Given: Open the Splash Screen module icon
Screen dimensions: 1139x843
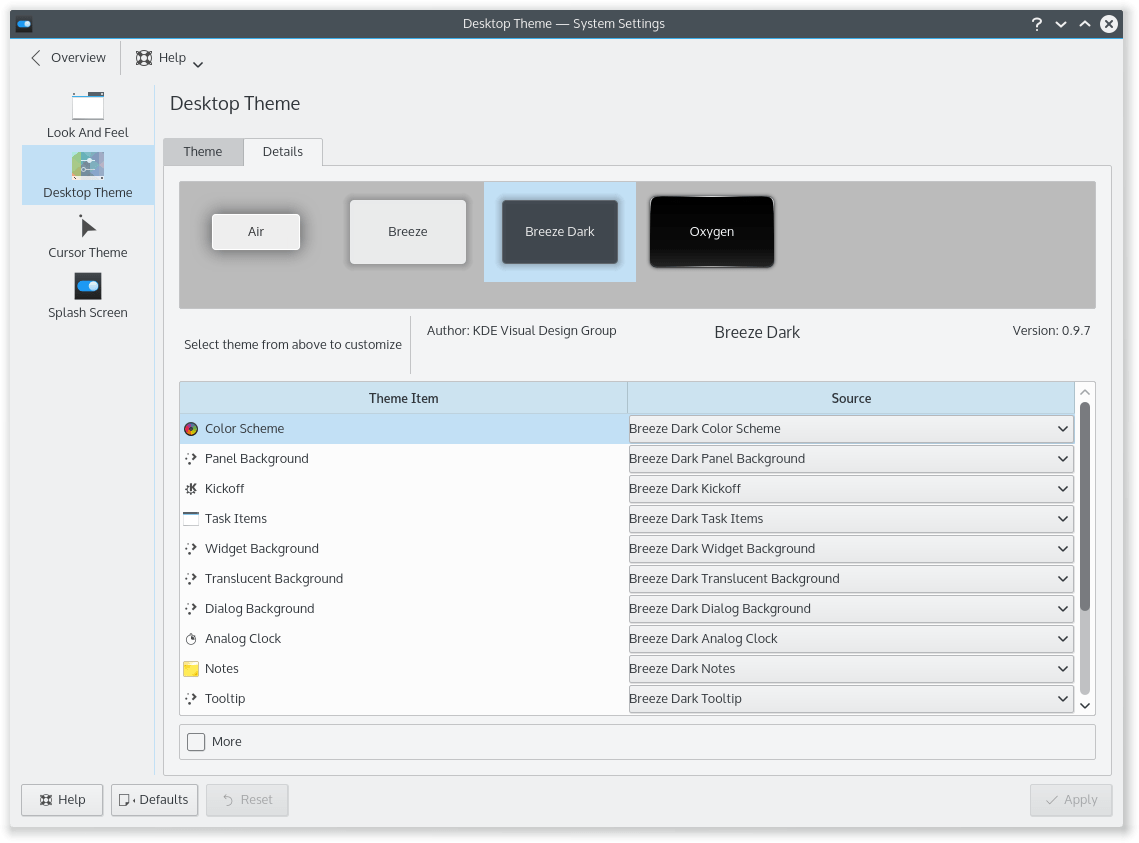Looking at the screenshot, I should (x=88, y=286).
